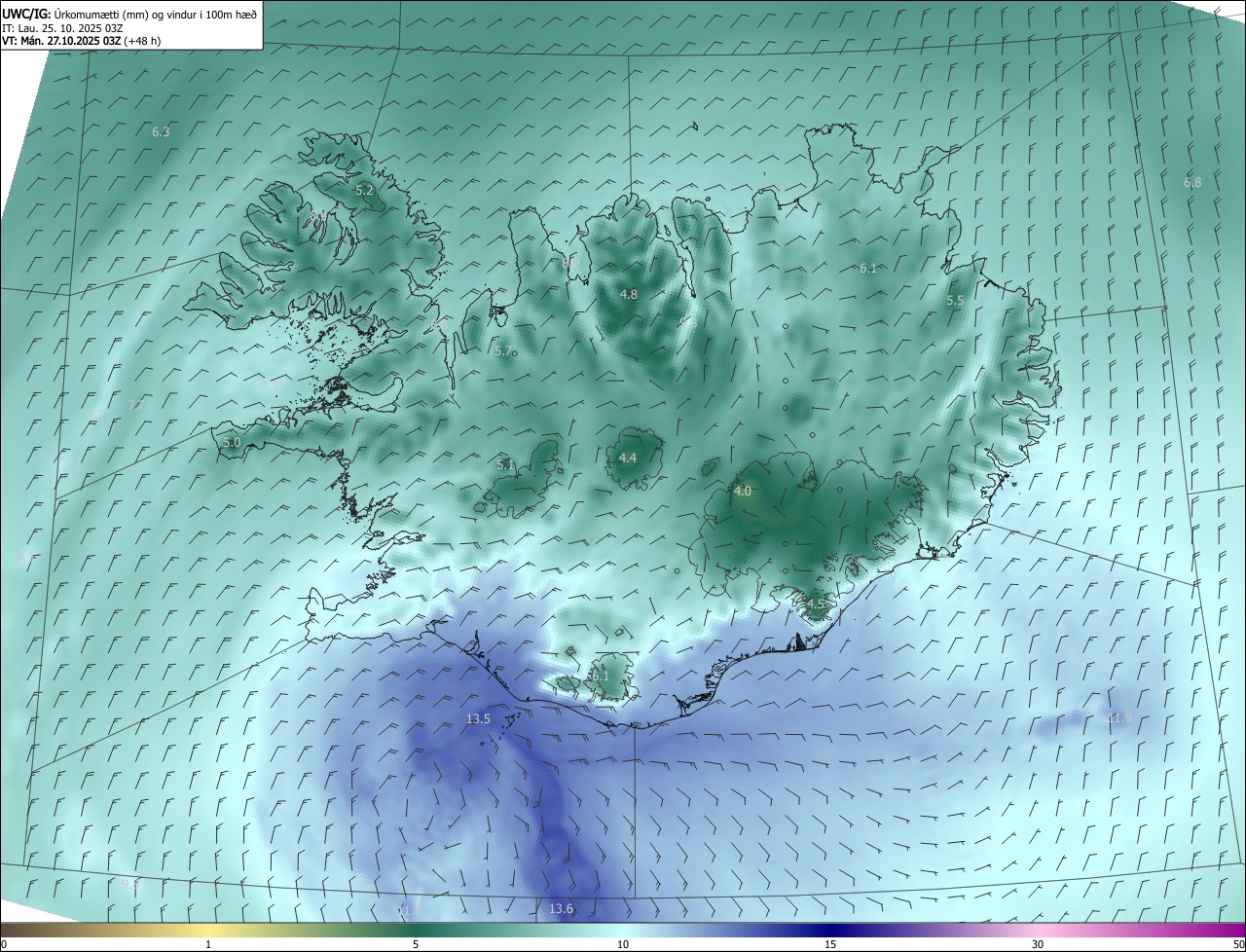
Task: Click the color scale tick labeled 50
Action: coord(1238,944)
